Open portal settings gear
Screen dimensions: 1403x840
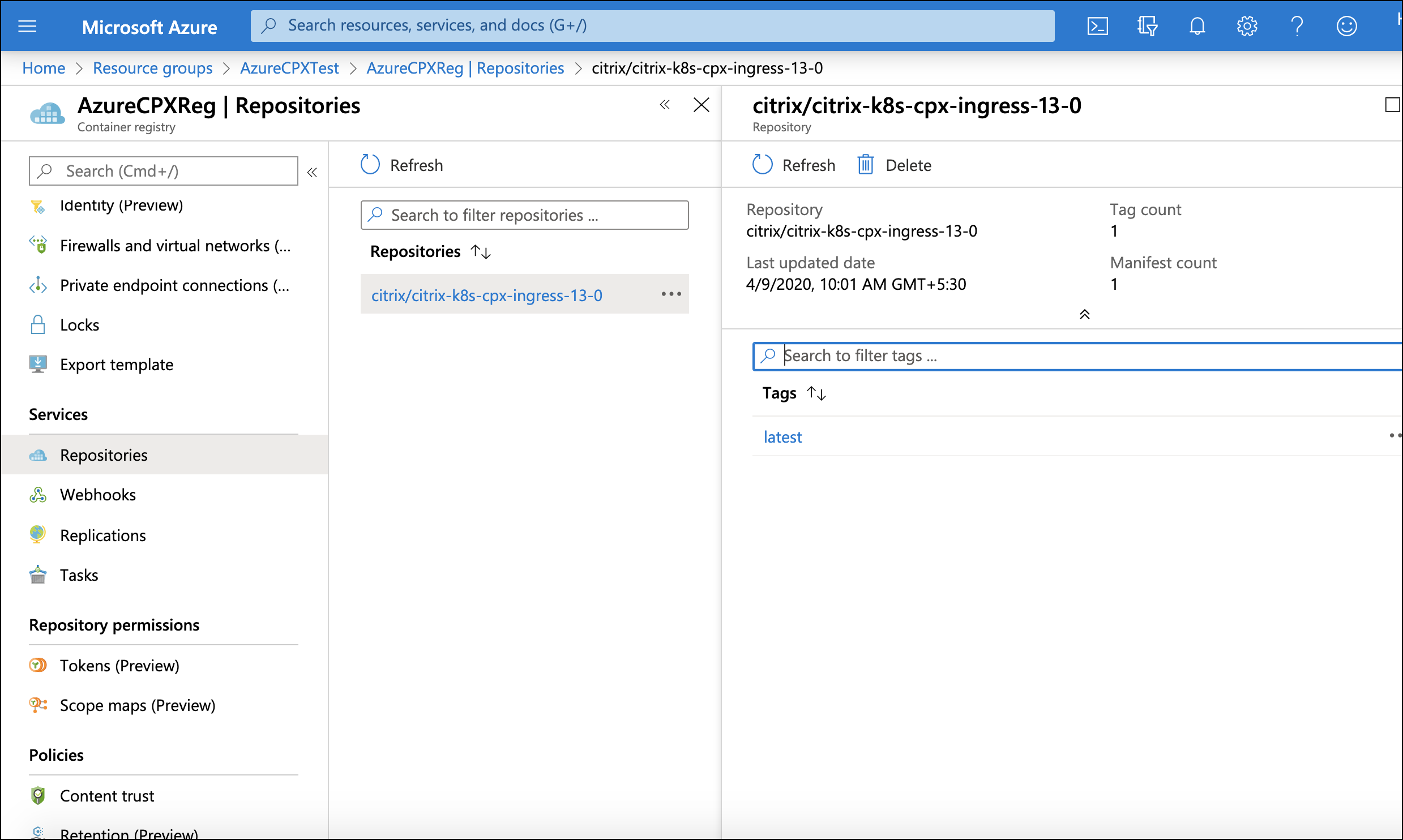(1247, 26)
